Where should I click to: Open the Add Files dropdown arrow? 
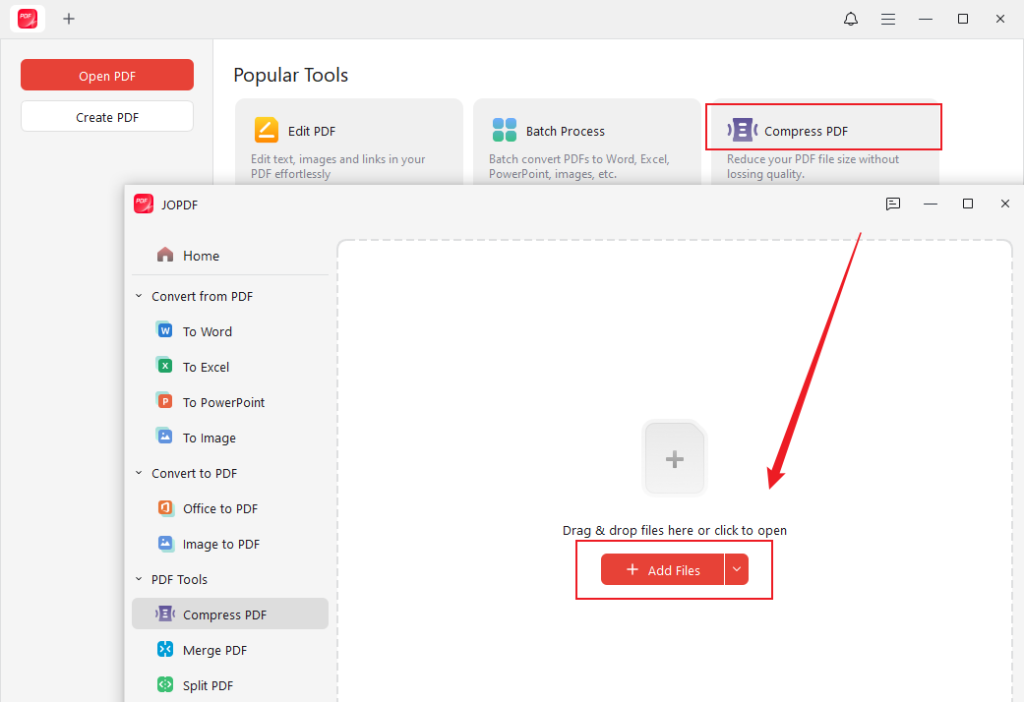click(x=737, y=569)
